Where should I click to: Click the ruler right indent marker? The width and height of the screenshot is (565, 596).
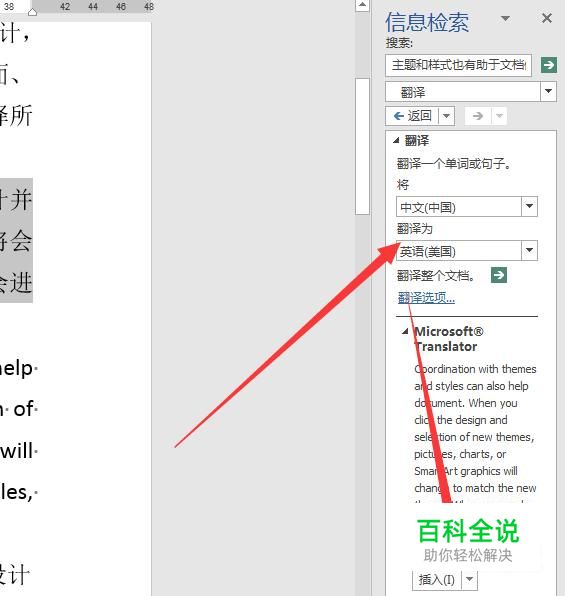[x=32, y=12]
